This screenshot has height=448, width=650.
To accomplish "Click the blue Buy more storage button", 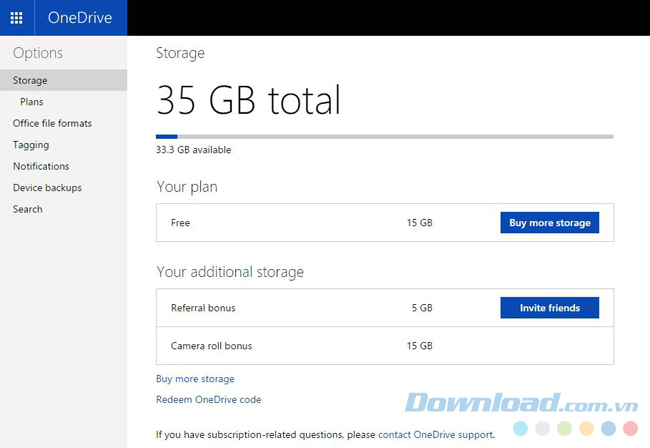I will 549,223.
